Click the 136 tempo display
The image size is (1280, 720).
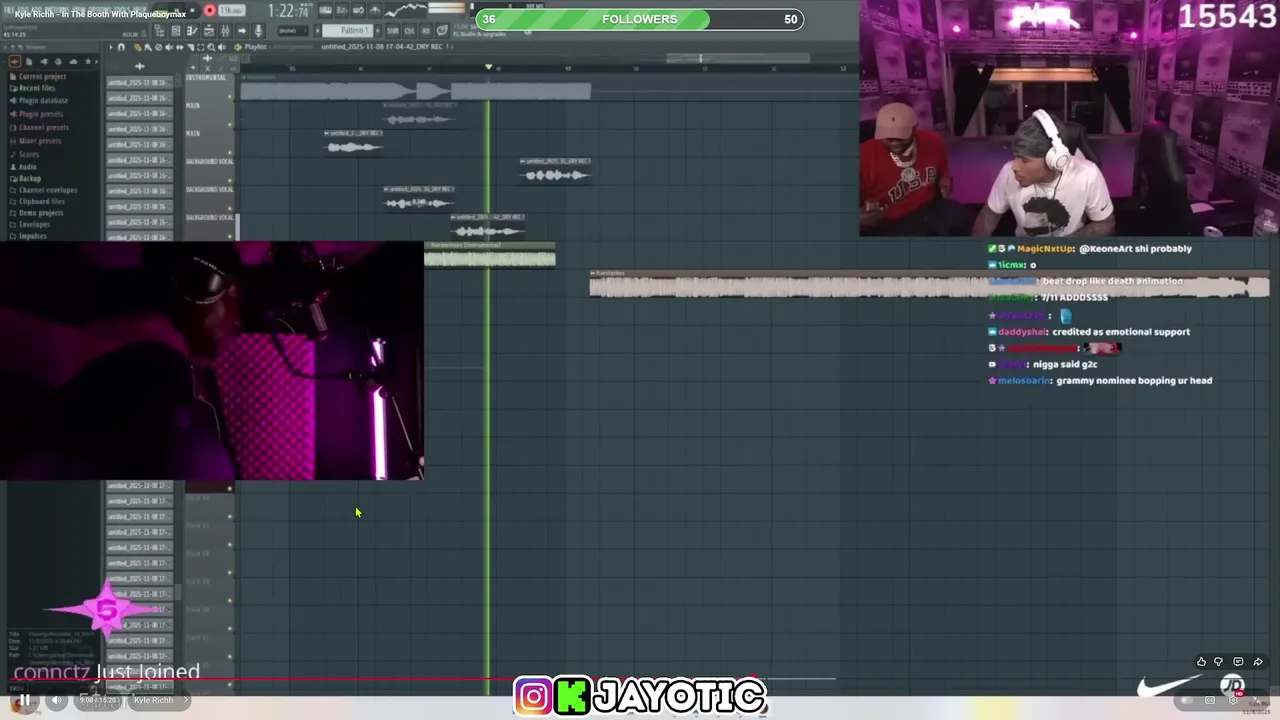coord(232,10)
